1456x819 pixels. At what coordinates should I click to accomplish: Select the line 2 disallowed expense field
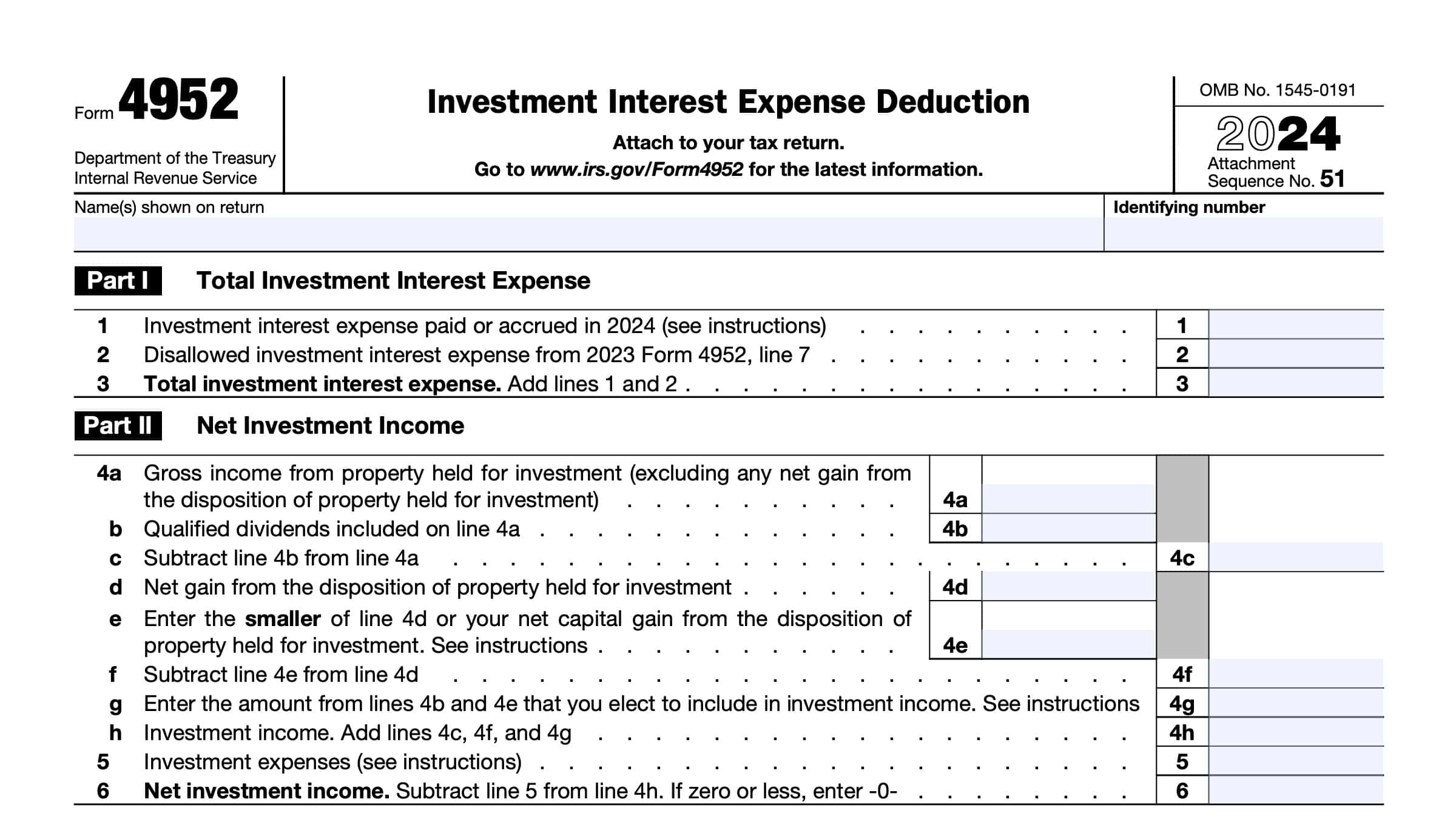(x=1296, y=354)
